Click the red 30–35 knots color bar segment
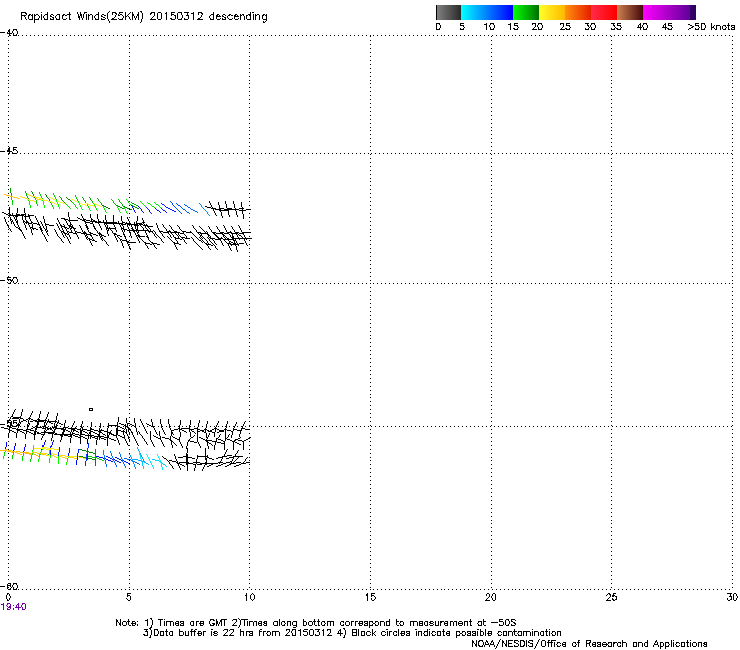Viewport: 740px width, 650px height. pyautogui.click(x=604, y=12)
